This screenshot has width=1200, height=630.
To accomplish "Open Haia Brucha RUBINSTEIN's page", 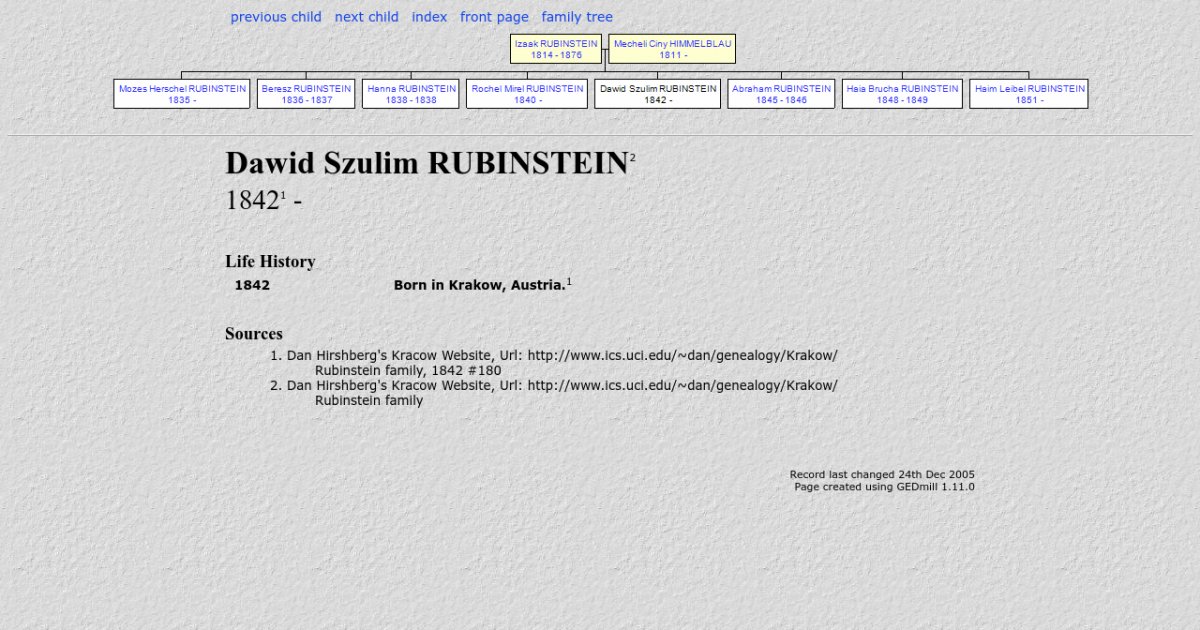I will pos(902,94).
